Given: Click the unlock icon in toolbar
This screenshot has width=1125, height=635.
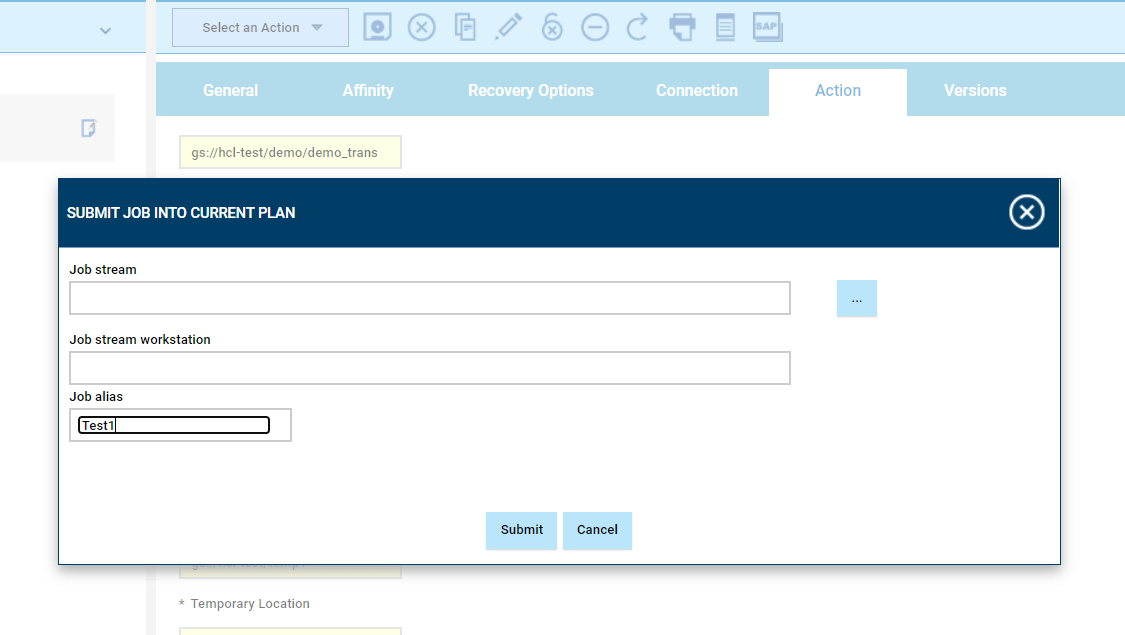Looking at the screenshot, I should coord(552,27).
